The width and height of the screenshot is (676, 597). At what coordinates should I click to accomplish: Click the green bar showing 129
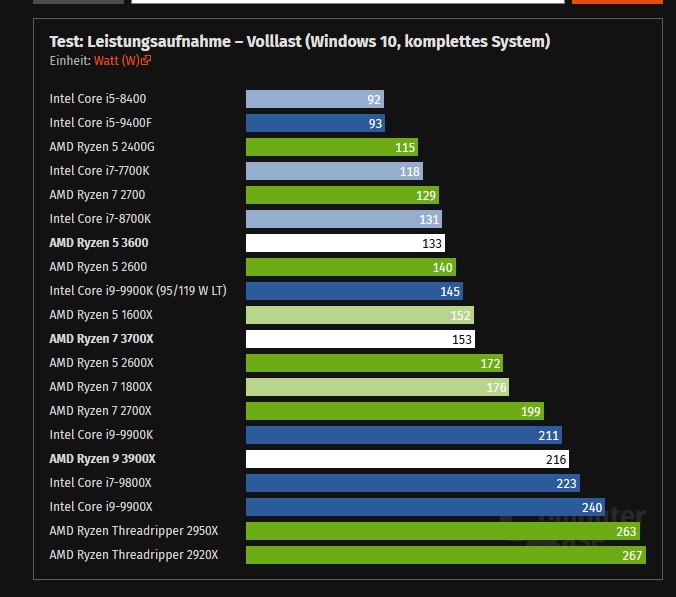[x=342, y=195]
